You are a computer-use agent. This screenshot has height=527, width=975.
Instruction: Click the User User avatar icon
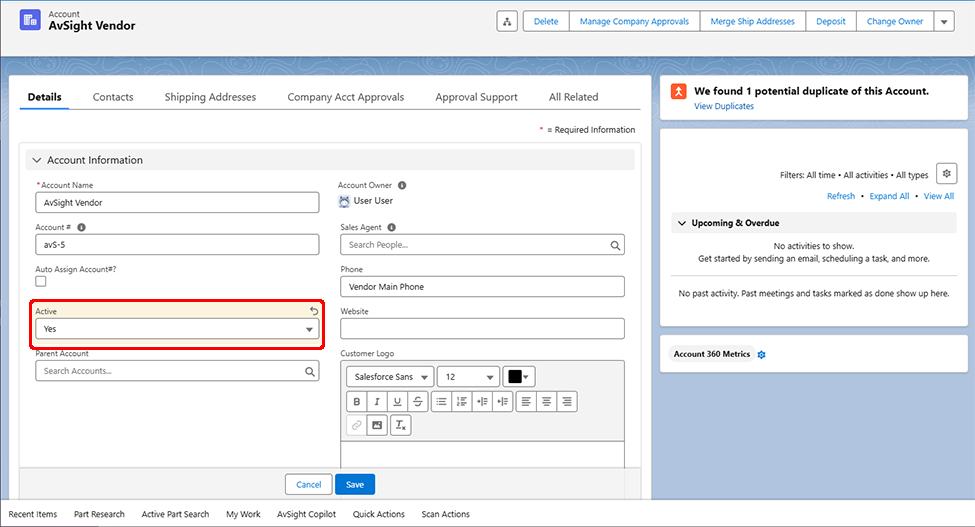point(344,201)
